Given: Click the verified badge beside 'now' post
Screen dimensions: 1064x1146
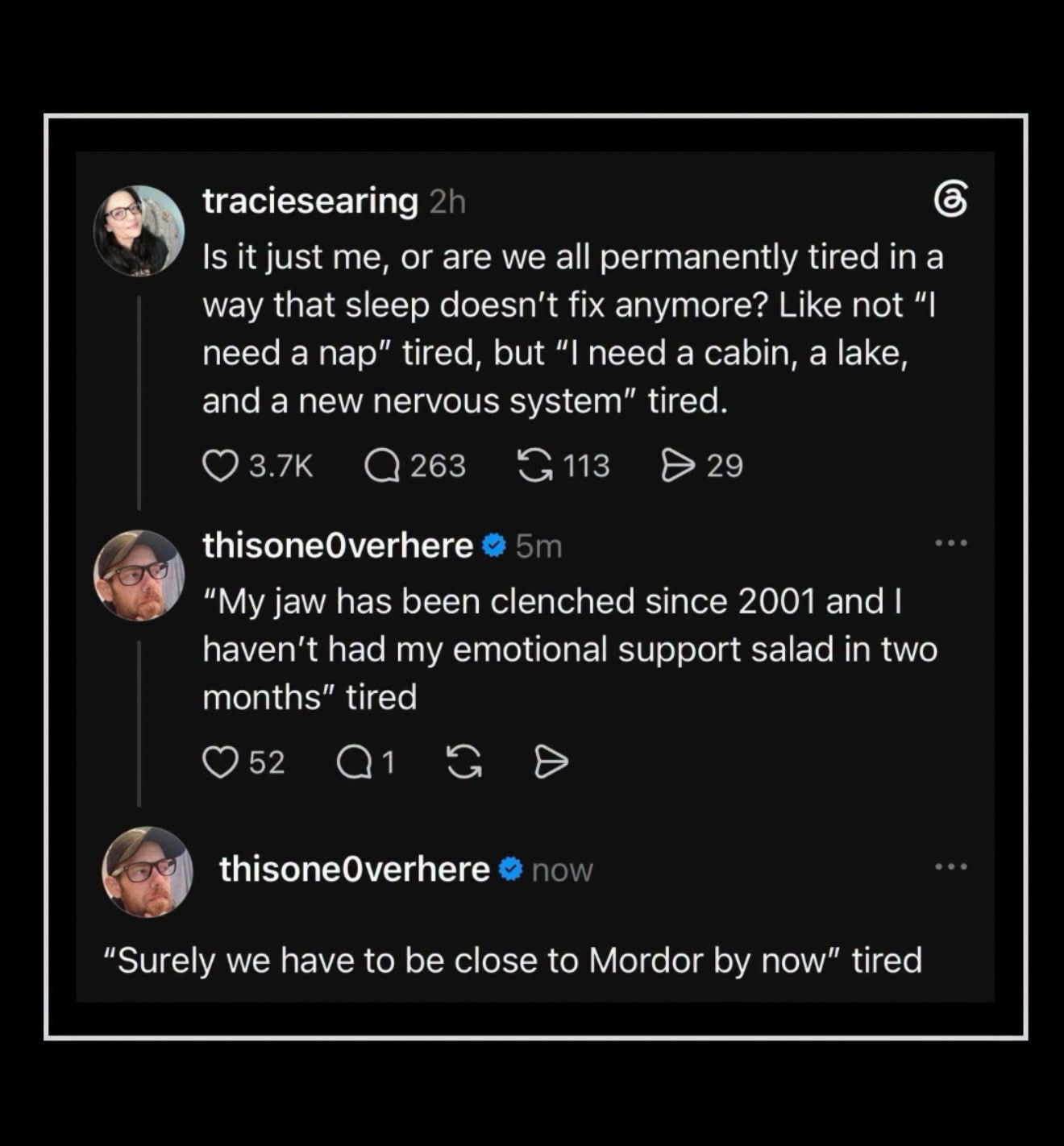Looking at the screenshot, I should click(x=510, y=870).
